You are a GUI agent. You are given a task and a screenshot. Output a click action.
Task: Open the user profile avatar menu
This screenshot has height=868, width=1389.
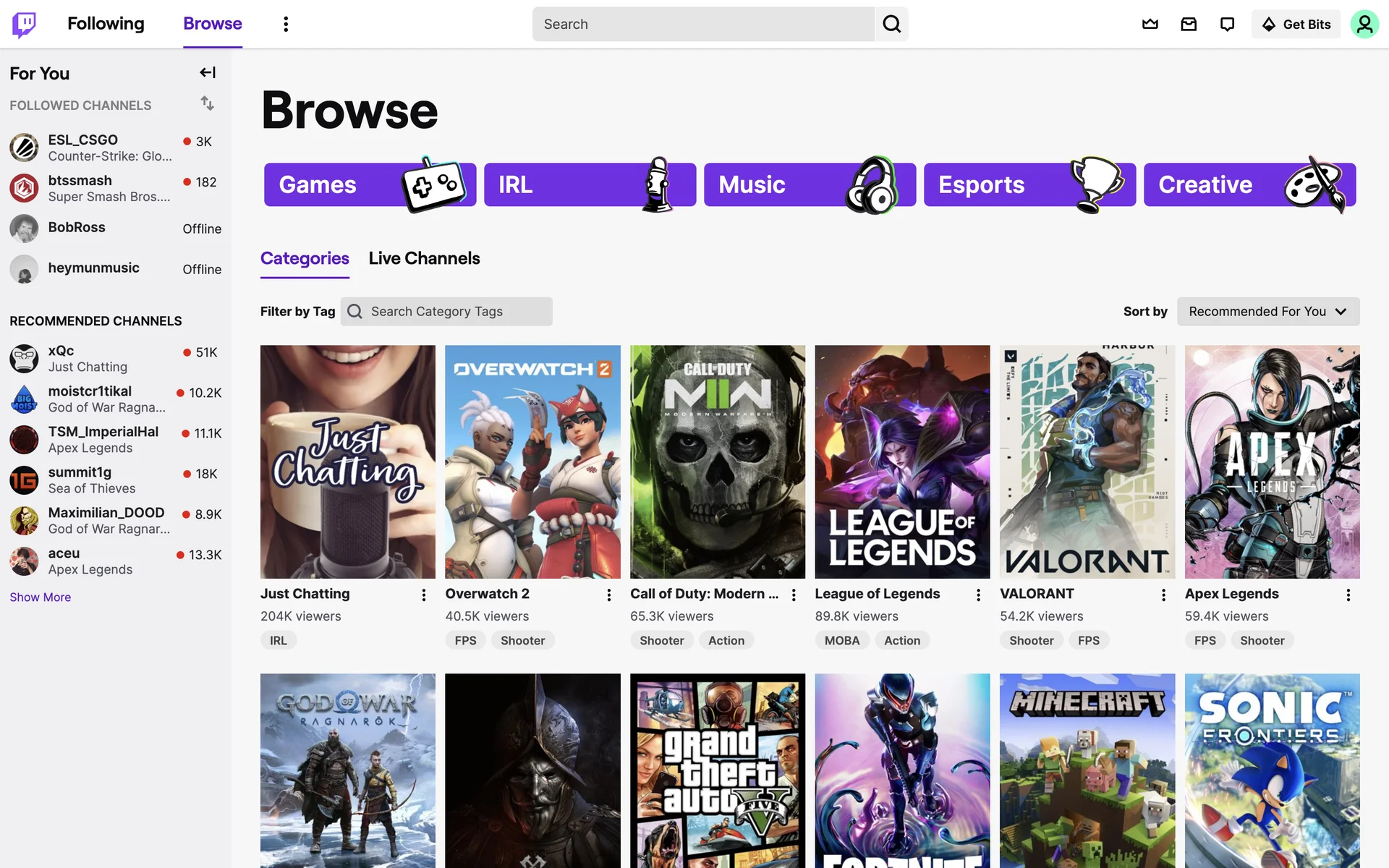coord(1364,24)
